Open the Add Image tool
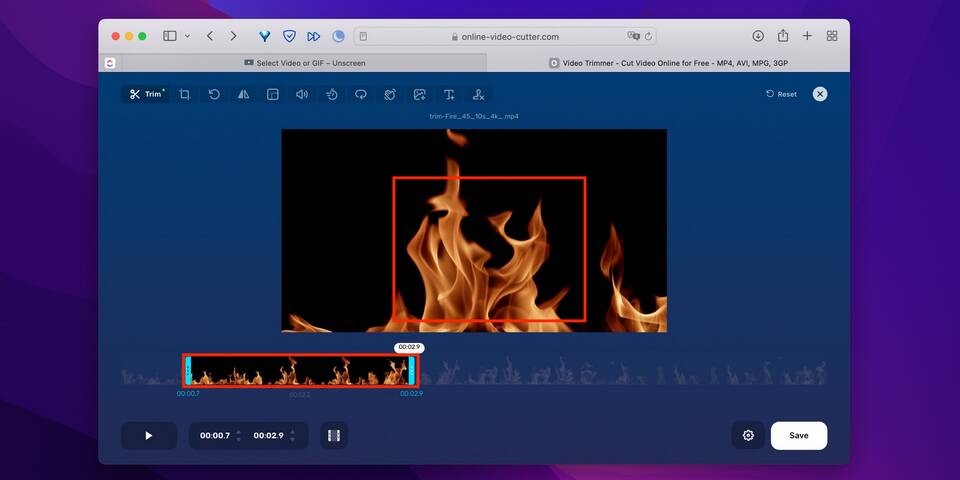Screen dimensions: 960x480 (x=420, y=94)
